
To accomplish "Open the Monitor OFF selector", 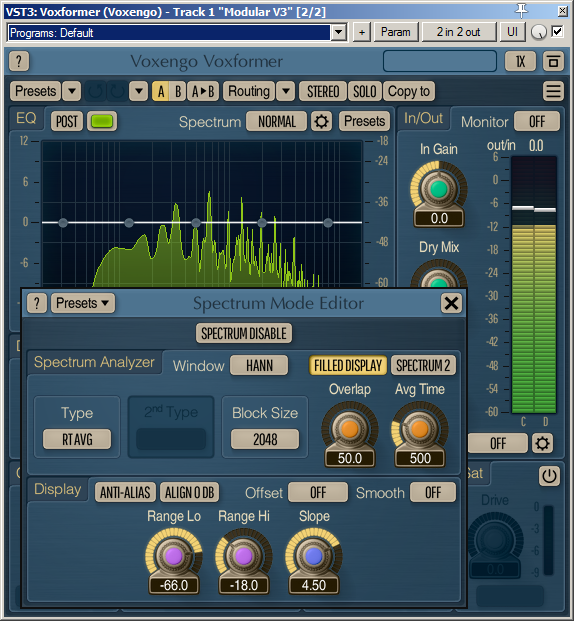I will (537, 121).
